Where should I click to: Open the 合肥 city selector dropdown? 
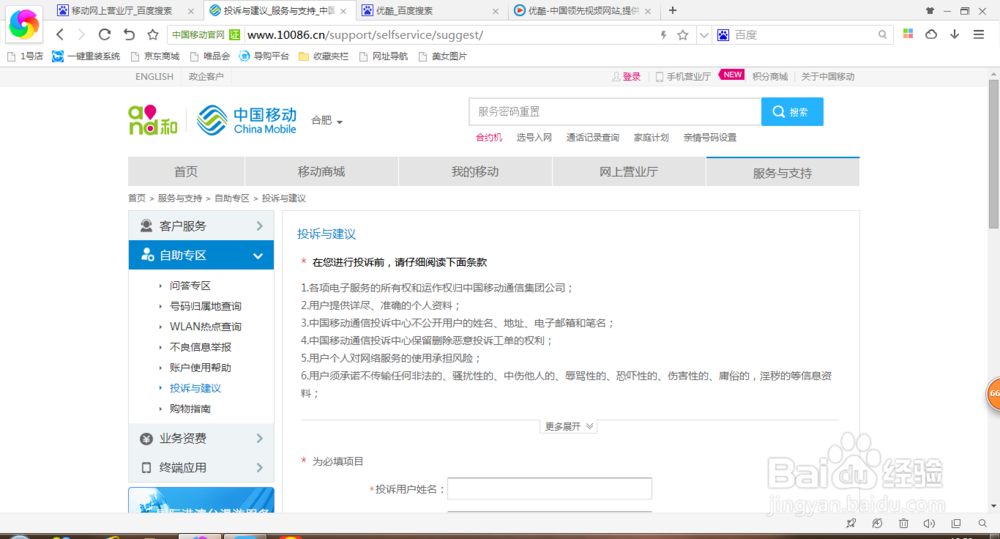click(327, 121)
